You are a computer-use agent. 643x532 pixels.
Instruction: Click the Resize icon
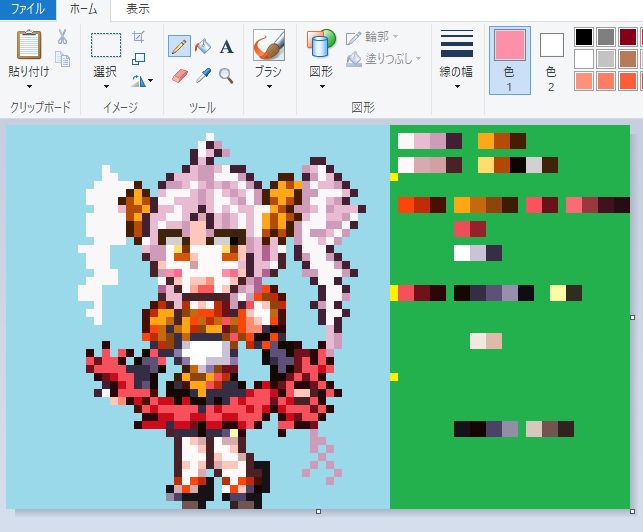(x=139, y=59)
